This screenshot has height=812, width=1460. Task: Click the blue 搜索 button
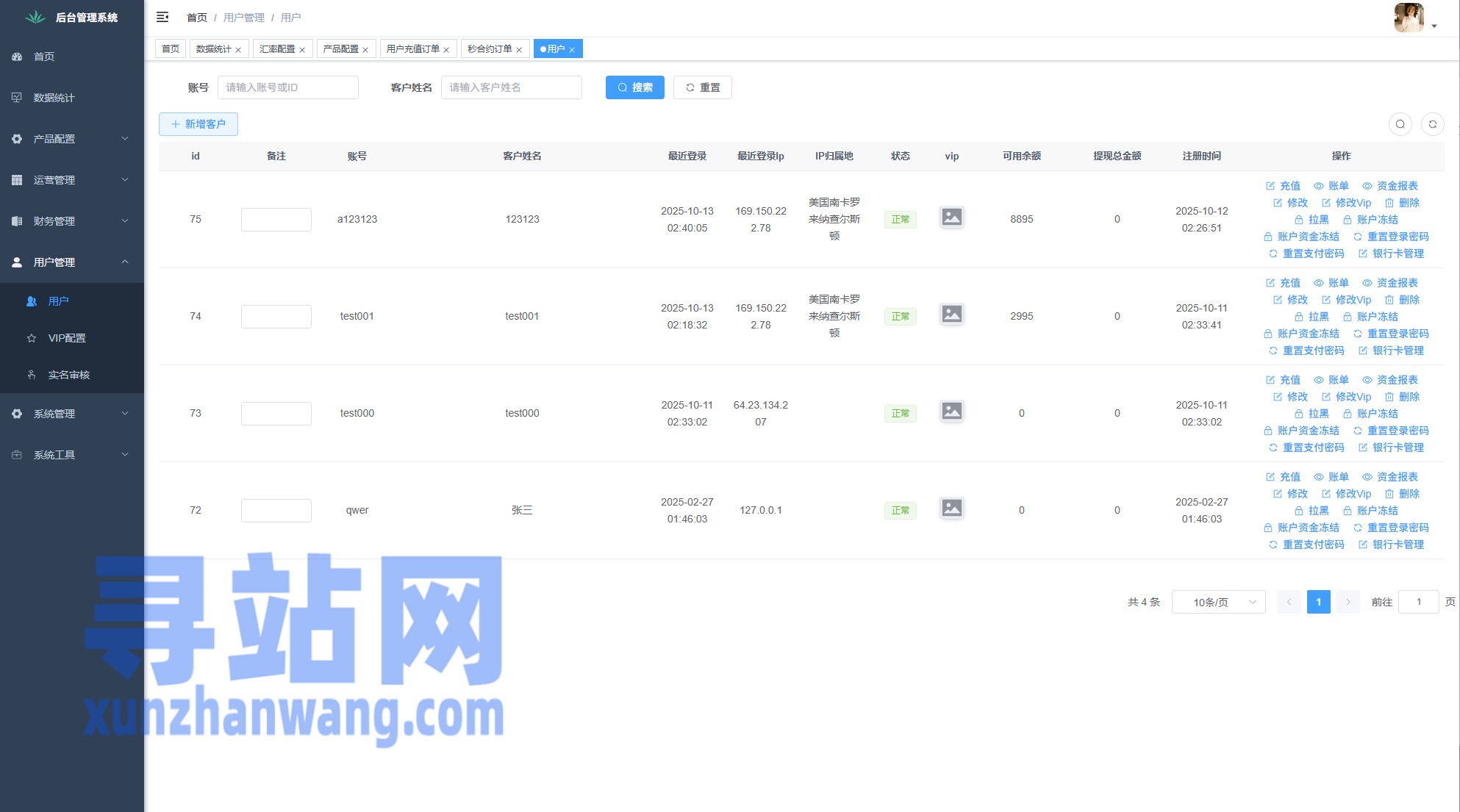click(x=634, y=87)
